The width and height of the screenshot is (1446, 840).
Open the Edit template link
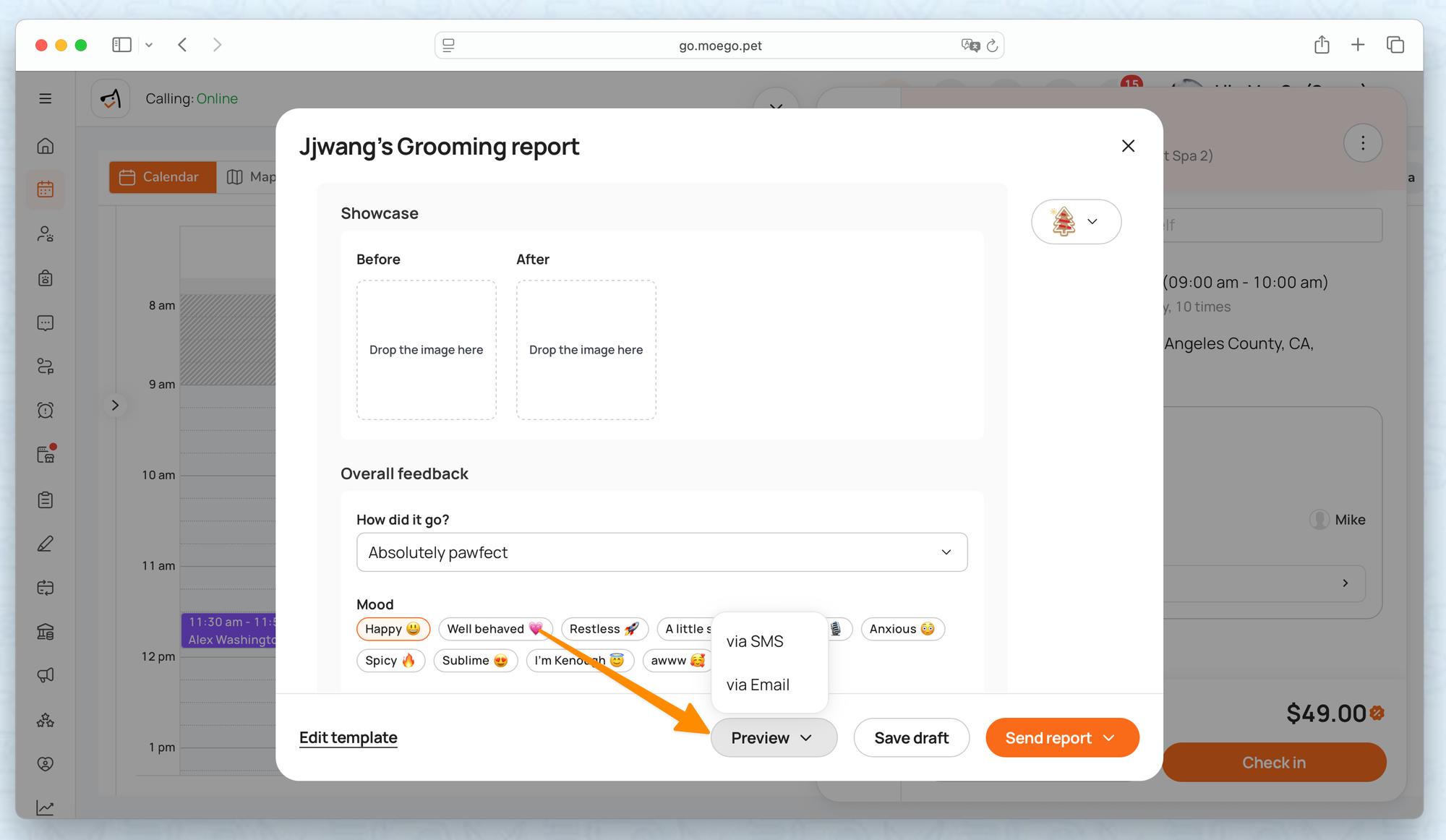pos(348,738)
